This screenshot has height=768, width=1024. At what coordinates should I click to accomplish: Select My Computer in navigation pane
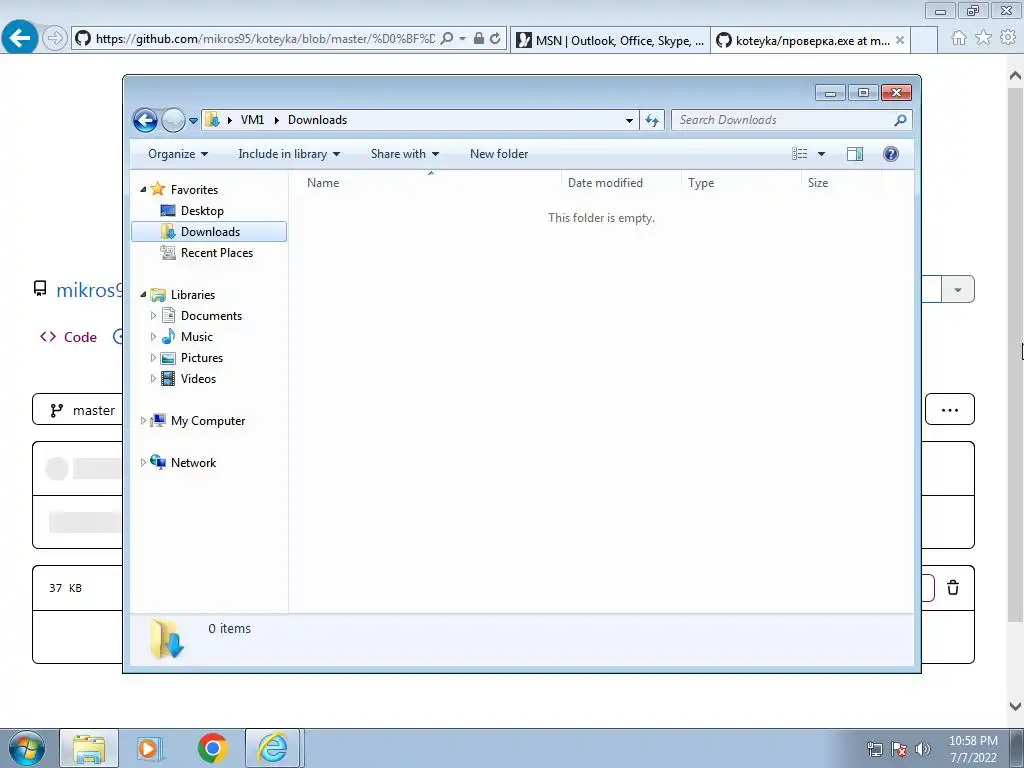click(208, 421)
